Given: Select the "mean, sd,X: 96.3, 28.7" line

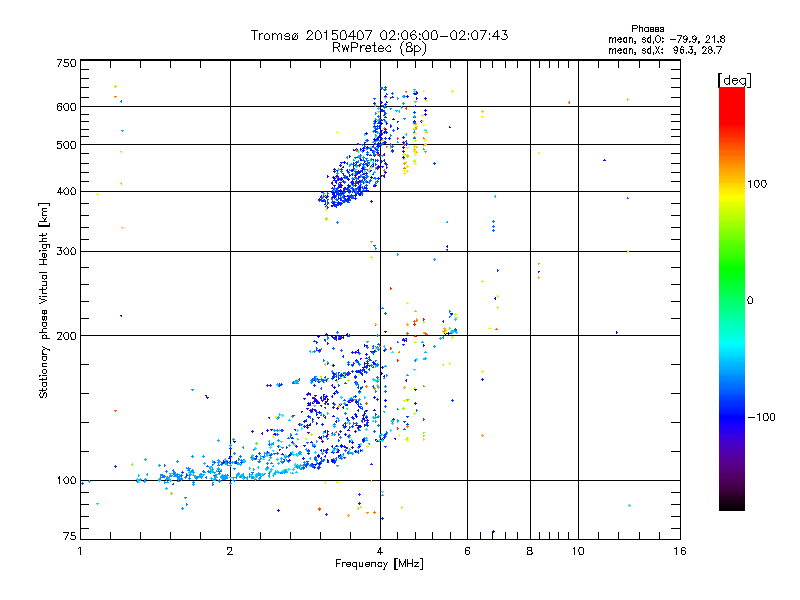Looking at the screenshot, I should pyautogui.click(x=665, y=50).
